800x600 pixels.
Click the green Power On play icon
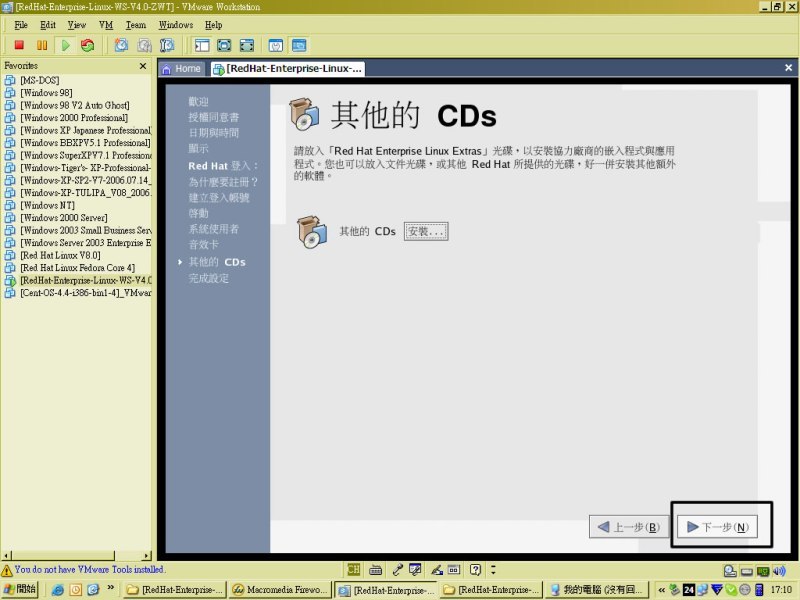(x=65, y=45)
